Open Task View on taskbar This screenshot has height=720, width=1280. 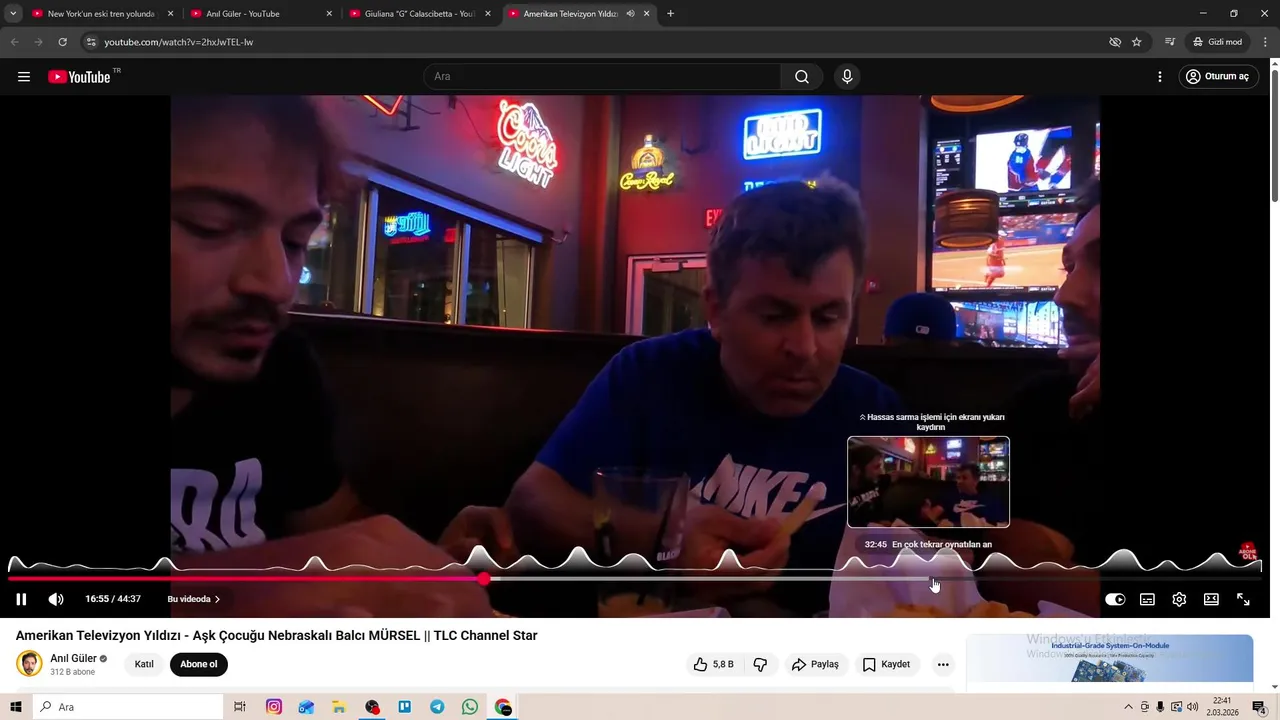click(240, 707)
